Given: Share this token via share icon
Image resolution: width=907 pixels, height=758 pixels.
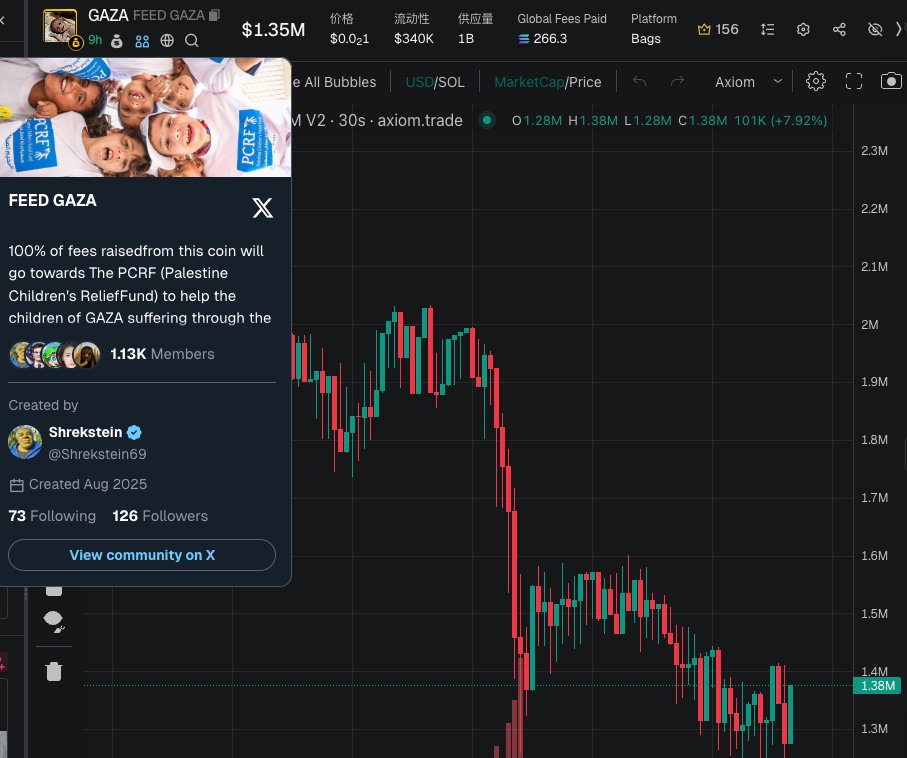Looking at the screenshot, I should click(839, 30).
